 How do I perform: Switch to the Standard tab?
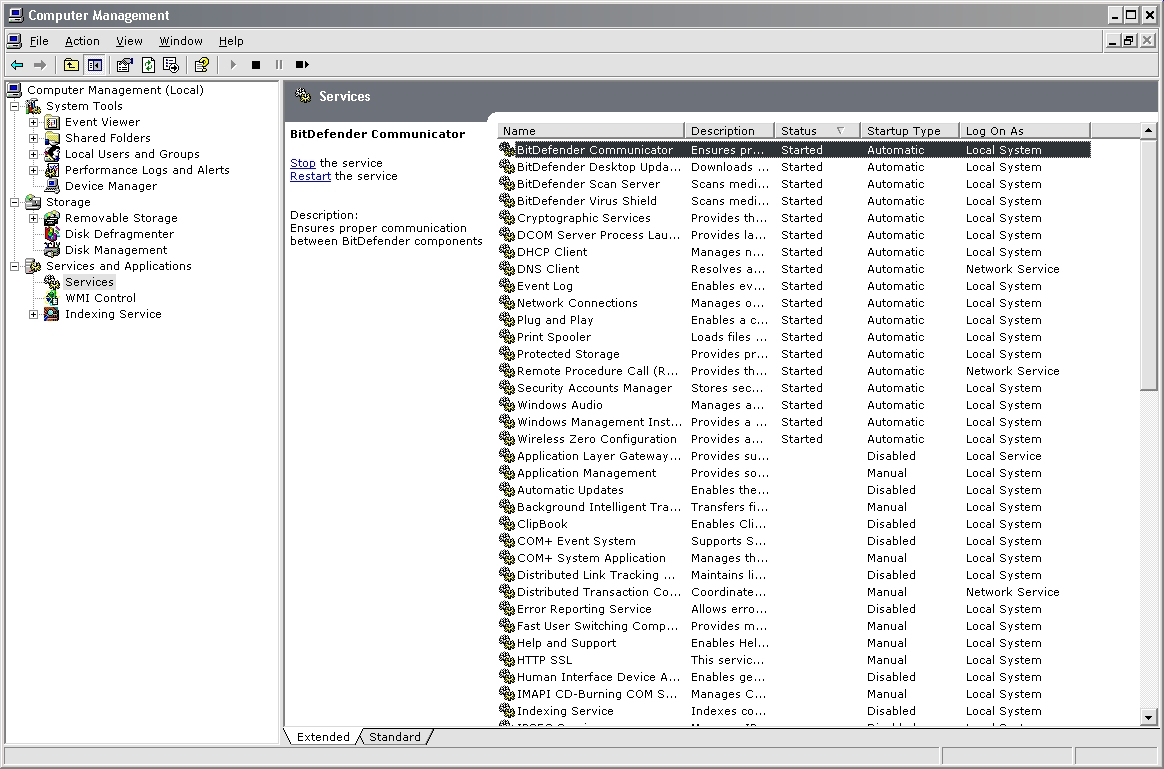coord(394,737)
